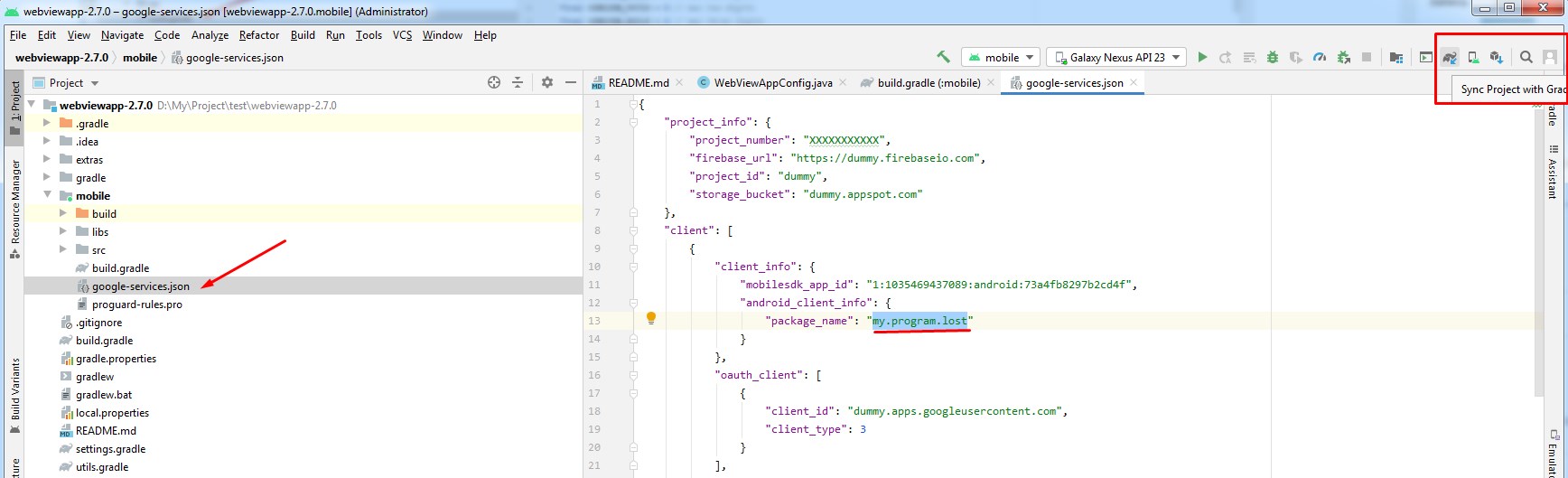The height and width of the screenshot is (478, 1568).
Task: Select google-services.json in project tree
Action: coord(140,286)
